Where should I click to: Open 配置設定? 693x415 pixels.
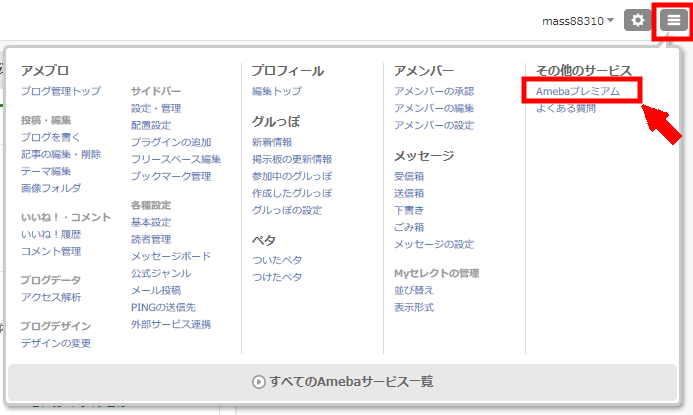coord(151,125)
